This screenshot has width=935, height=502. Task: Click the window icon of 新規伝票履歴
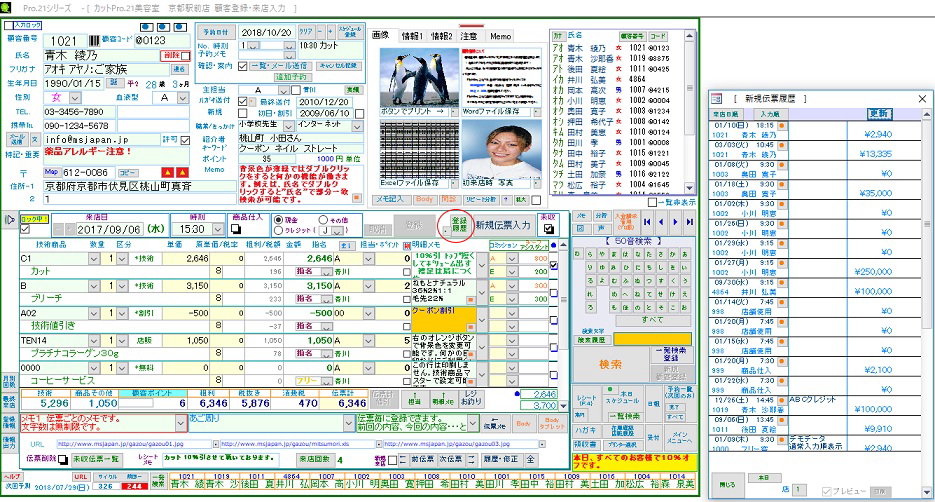pyautogui.click(x=716, y=98)
